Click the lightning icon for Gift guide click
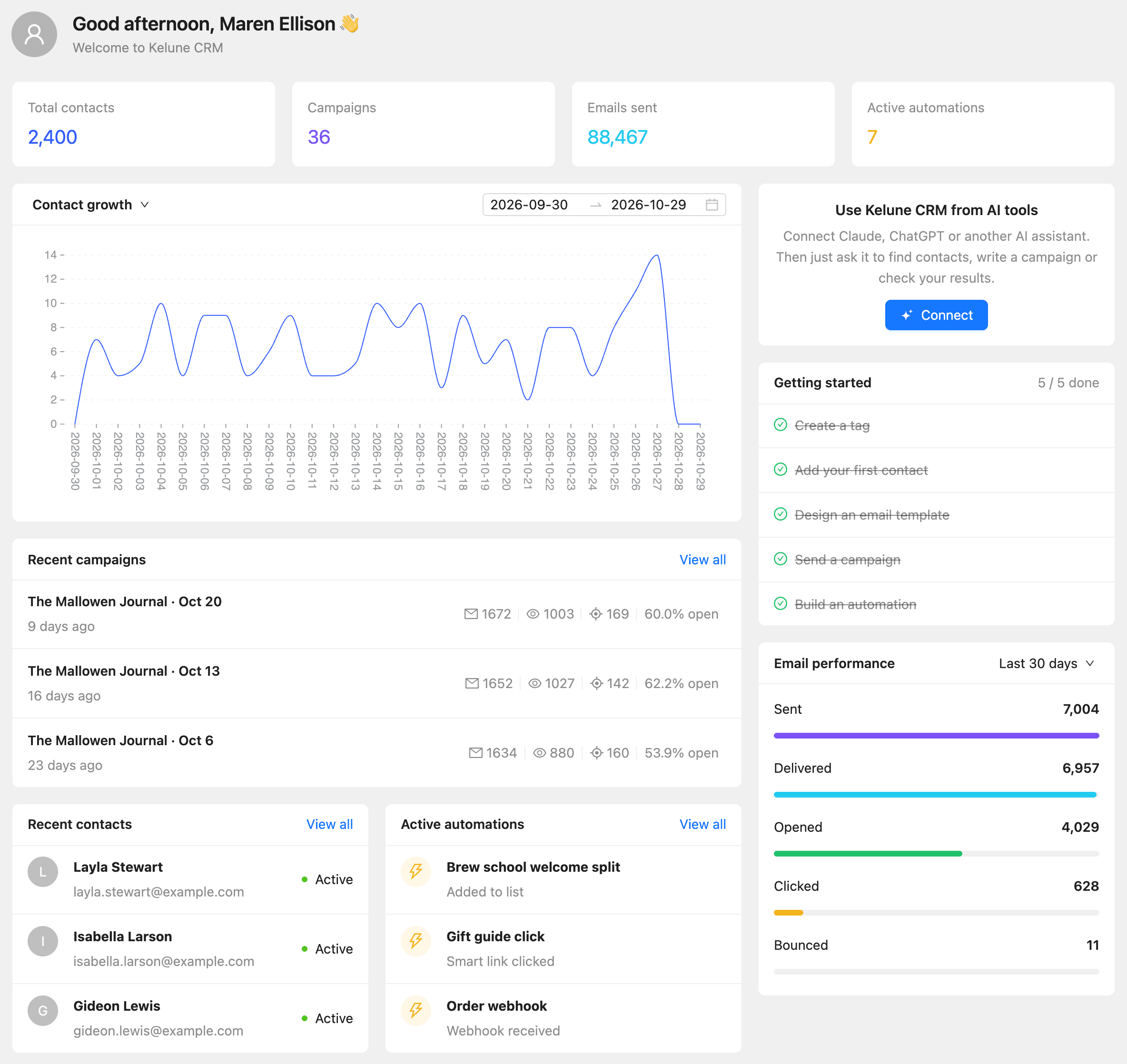Screen dimensions: 1127x1064 click(x=416, y=941)
